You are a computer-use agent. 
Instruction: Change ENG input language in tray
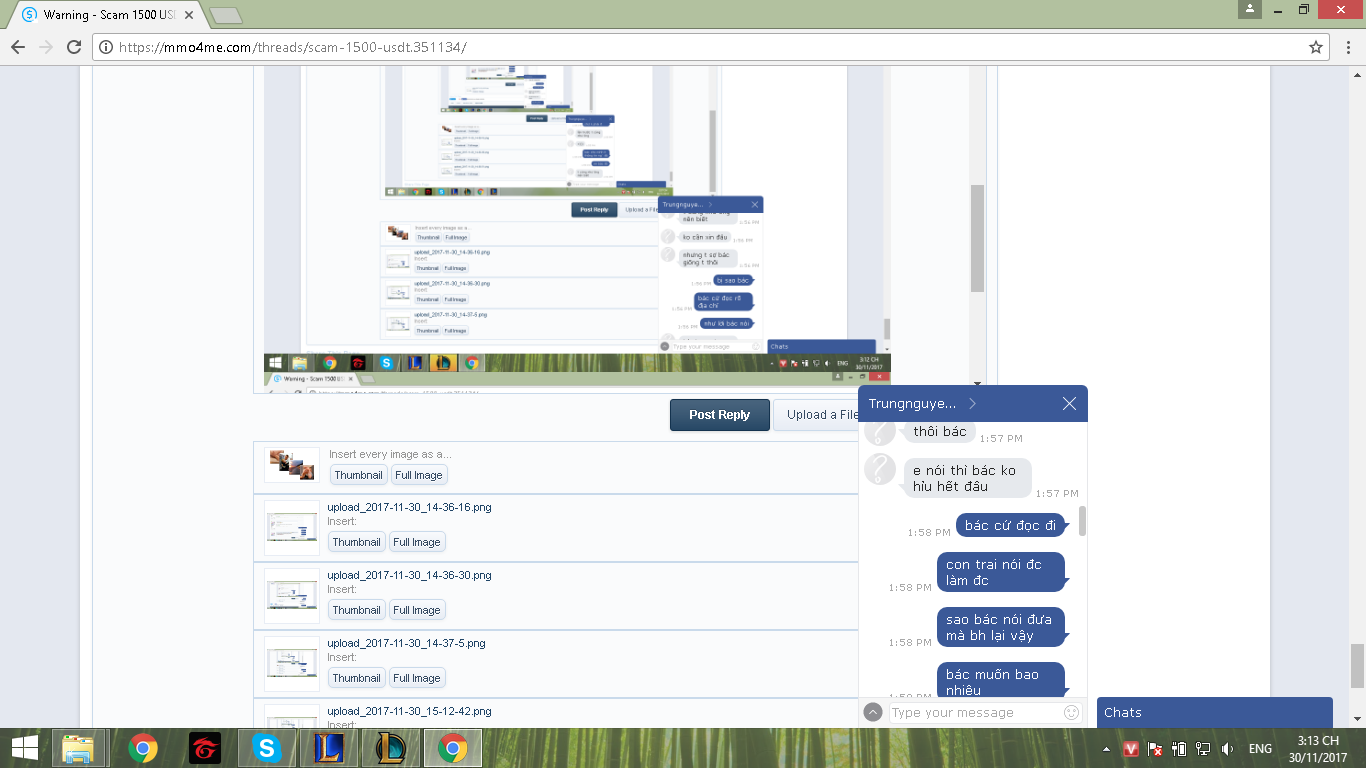1260,749
